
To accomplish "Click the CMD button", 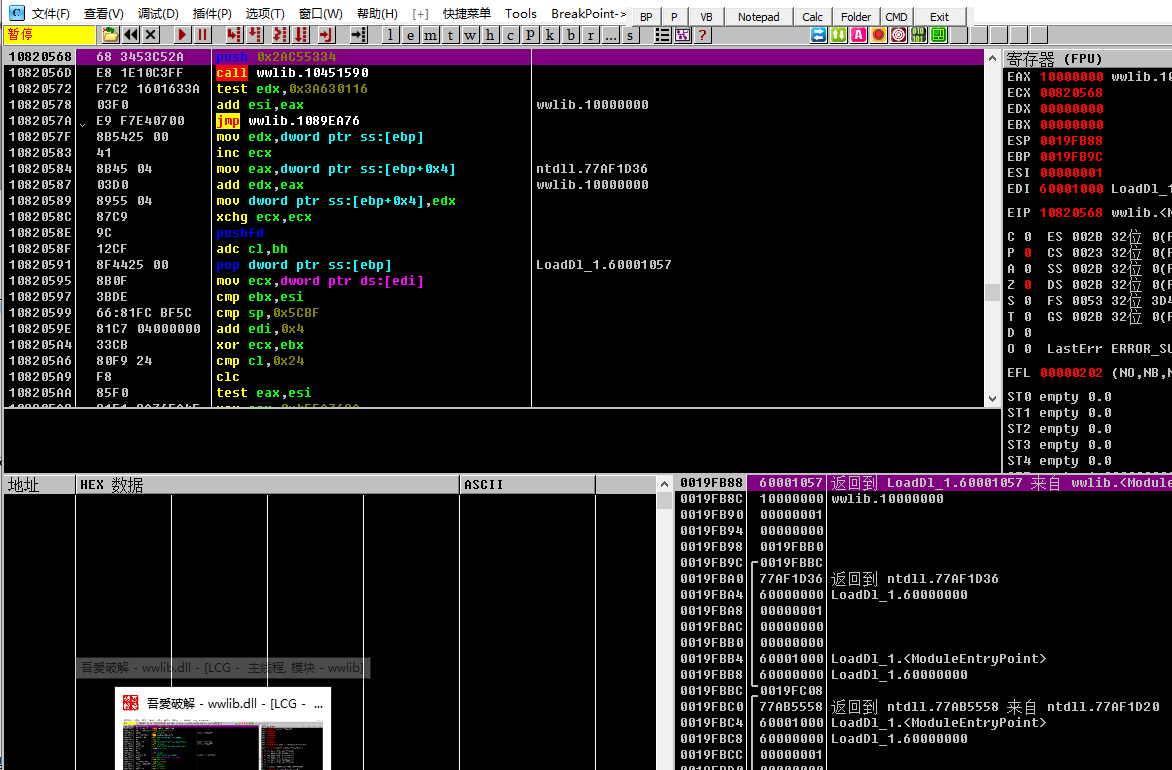I will pyautogui.click(x=896, y=16).
